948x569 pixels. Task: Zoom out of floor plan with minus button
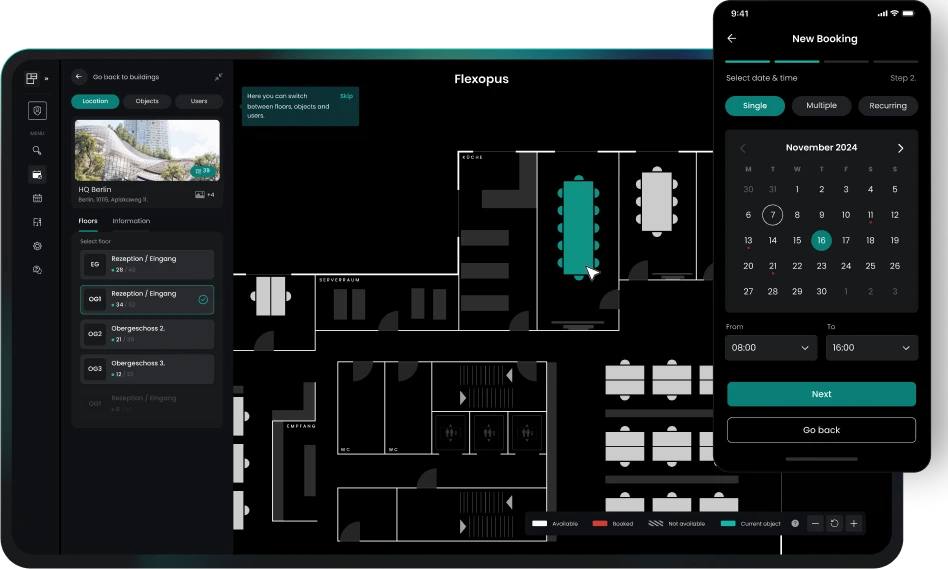pos(815,523)
